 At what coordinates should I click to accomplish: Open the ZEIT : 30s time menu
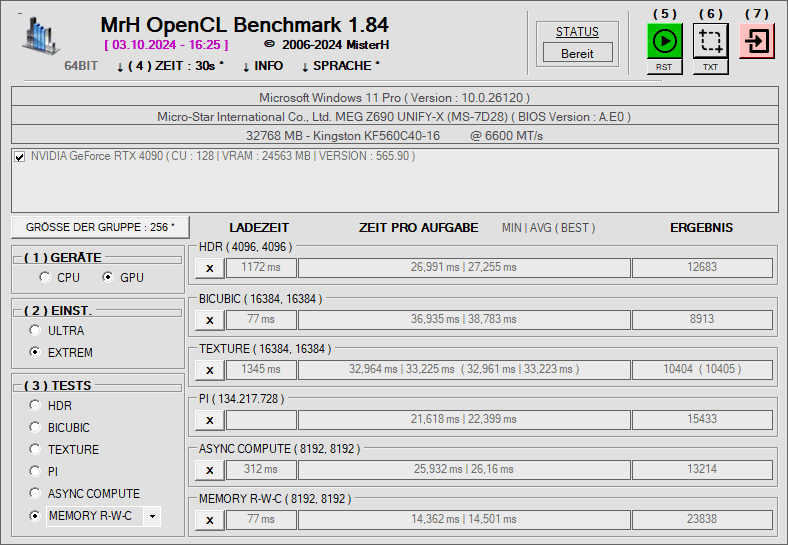click(170, 66)
